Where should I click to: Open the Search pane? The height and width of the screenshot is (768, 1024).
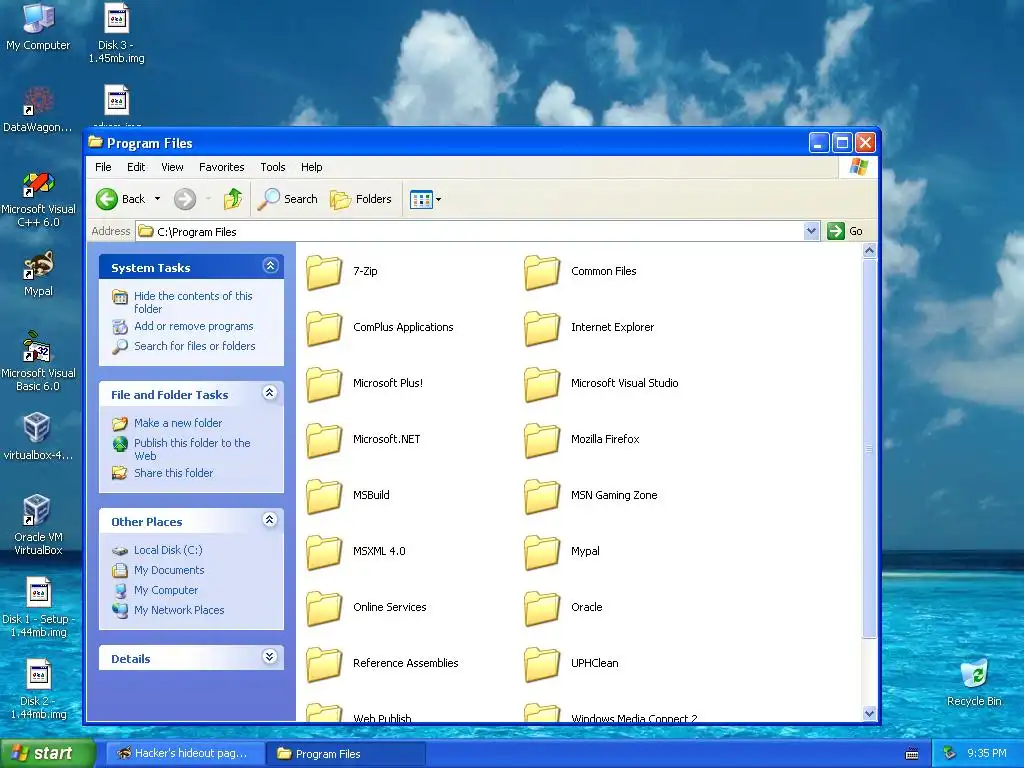288,199
